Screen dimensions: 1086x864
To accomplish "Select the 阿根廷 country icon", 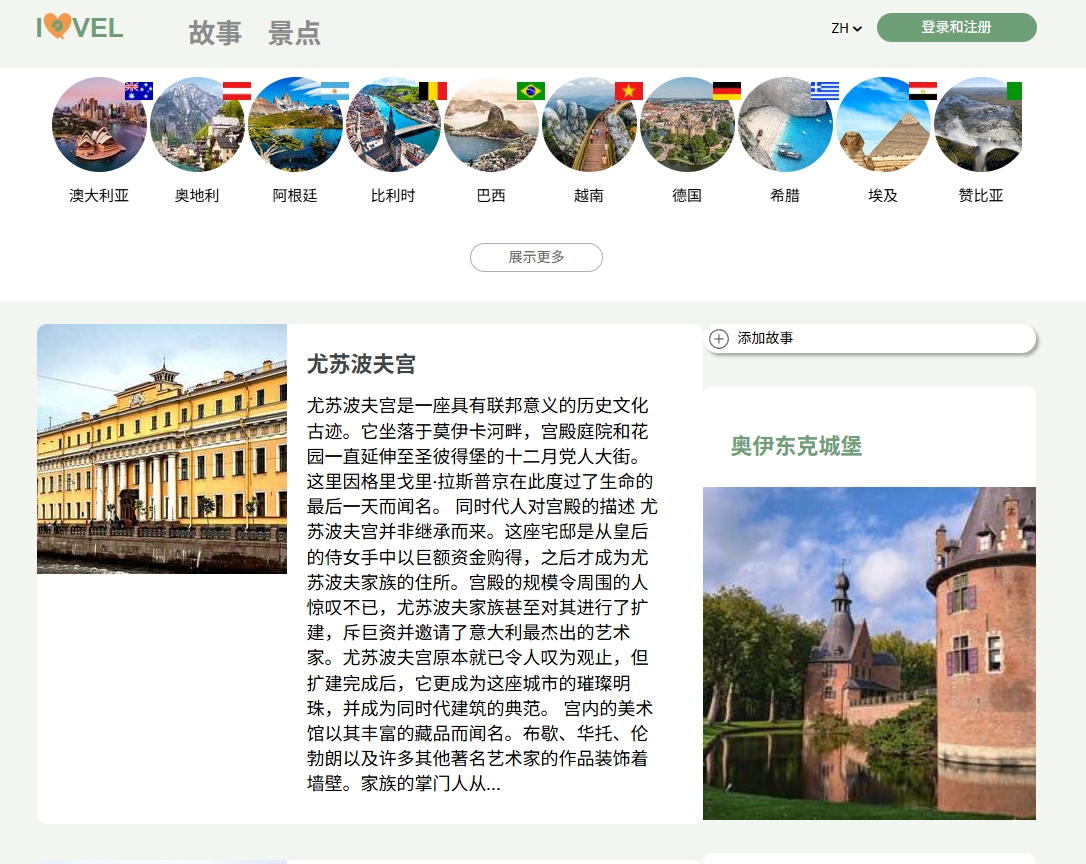I will pos(295,124).
